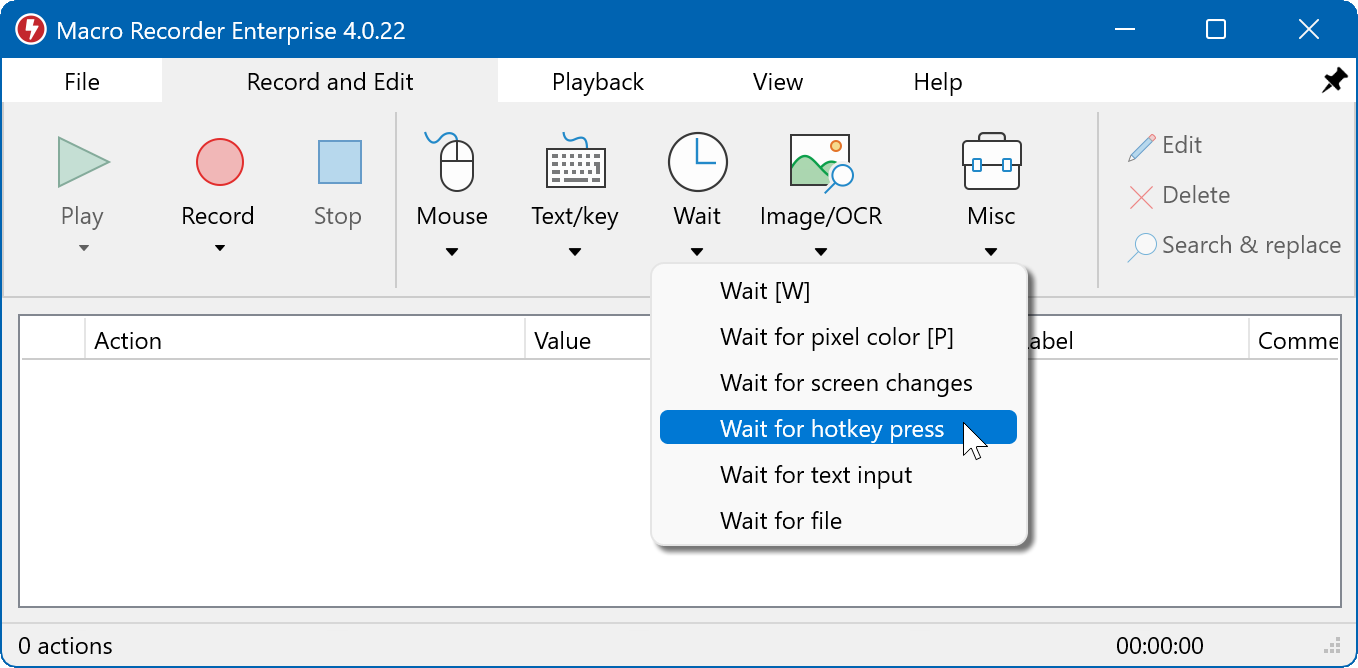Start recording with the red Record icon
Viewport: 1358px width, 668px height.
[x=219, y=162]
